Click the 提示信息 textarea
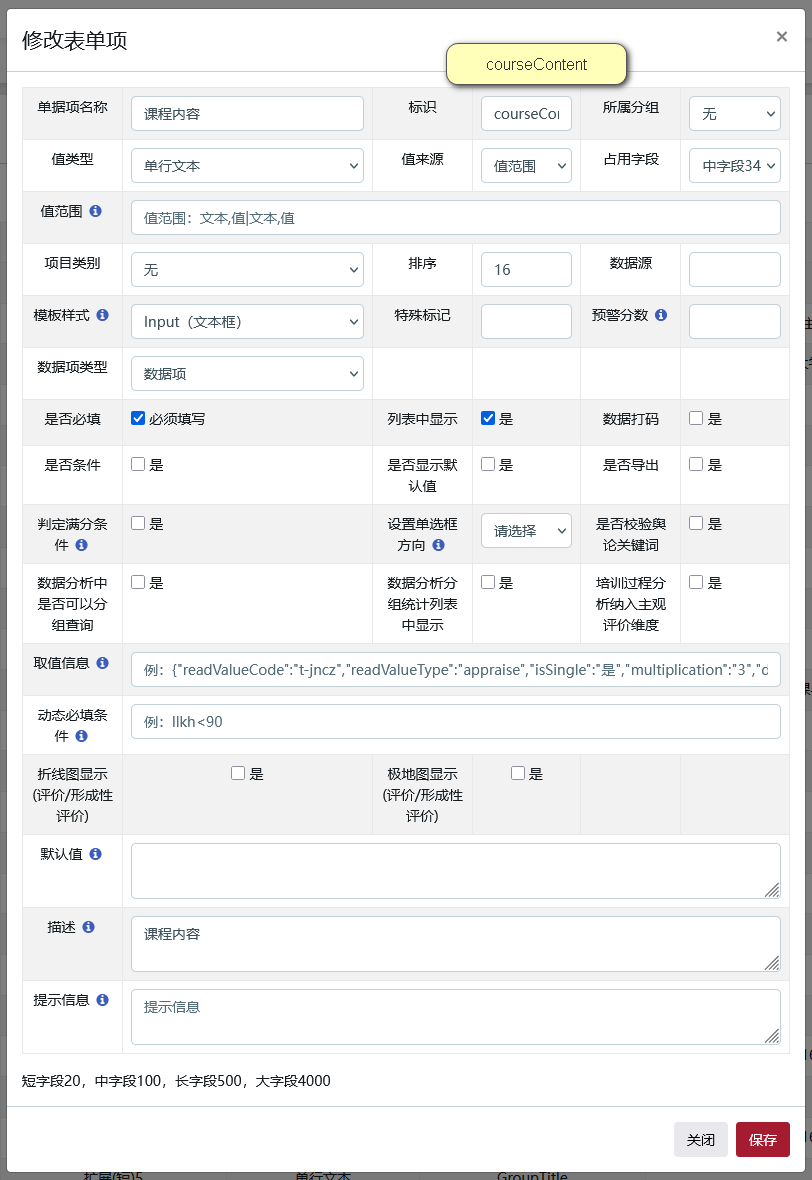The image size is (812, 1180). (x=455, y=1017)
